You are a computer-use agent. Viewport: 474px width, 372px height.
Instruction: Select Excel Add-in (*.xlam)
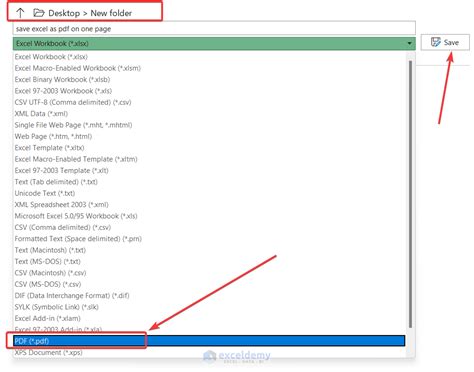pos(48,318)
